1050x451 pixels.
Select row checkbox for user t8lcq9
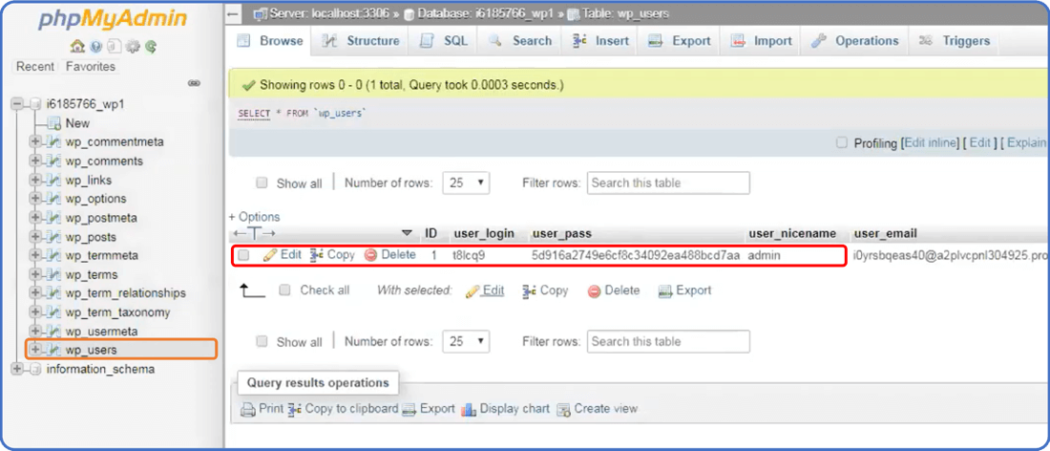[244, 255]
